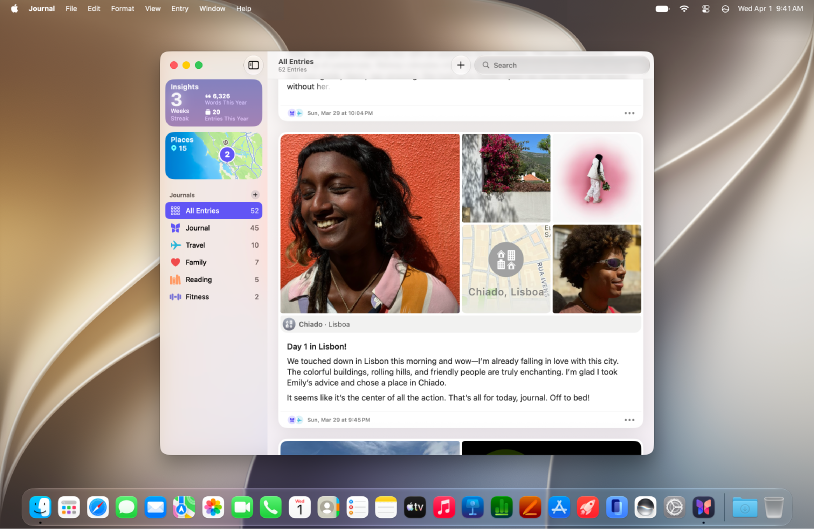Click the journal badge icons beside 9:45 PM date
814x530 pixels.
[295, 420]
